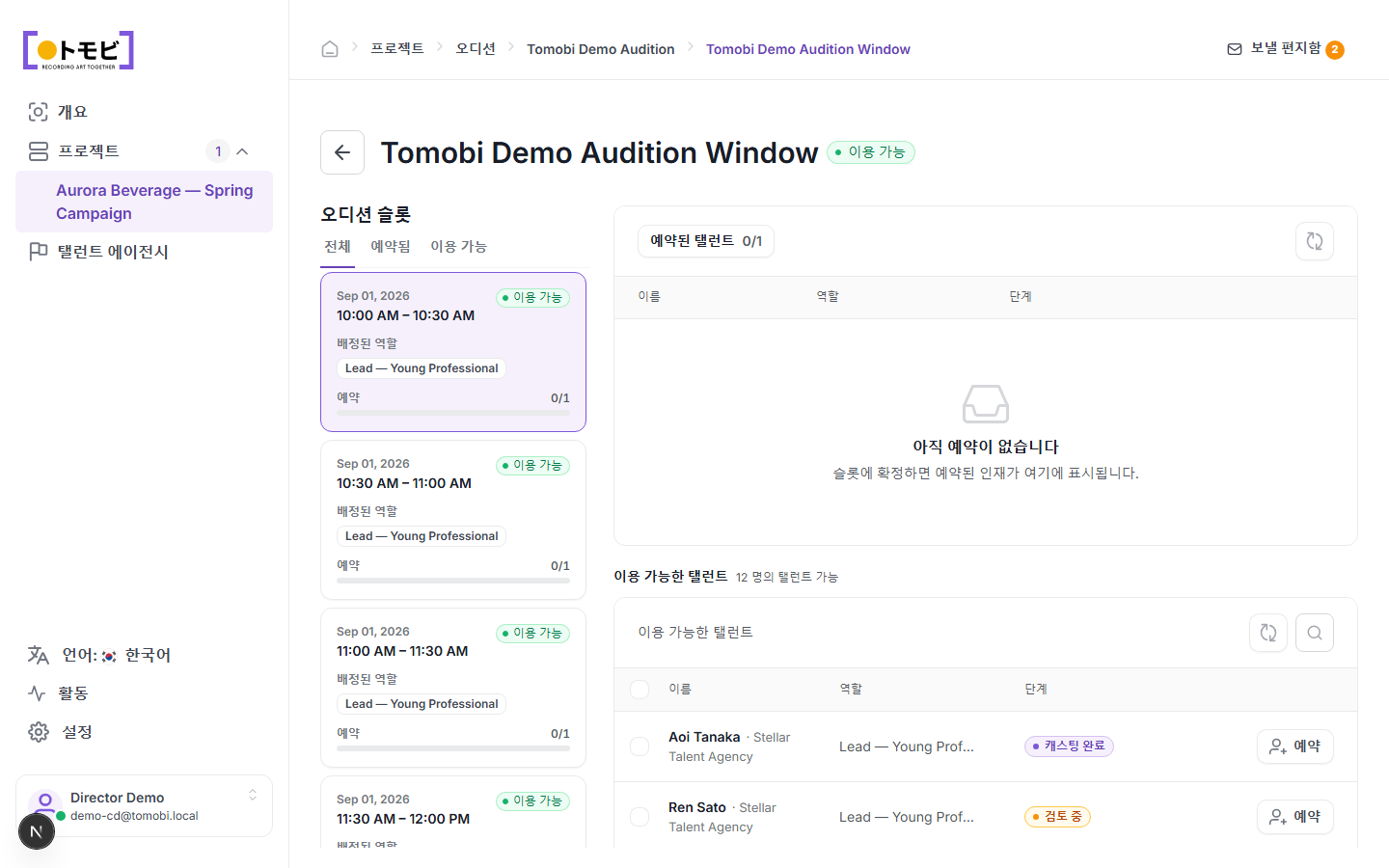This screenshot has height=868, width=1389.
Task: Book Aoi Tanaka with 예약 button
Action: pyautogui.click(x=1295, y=746)
